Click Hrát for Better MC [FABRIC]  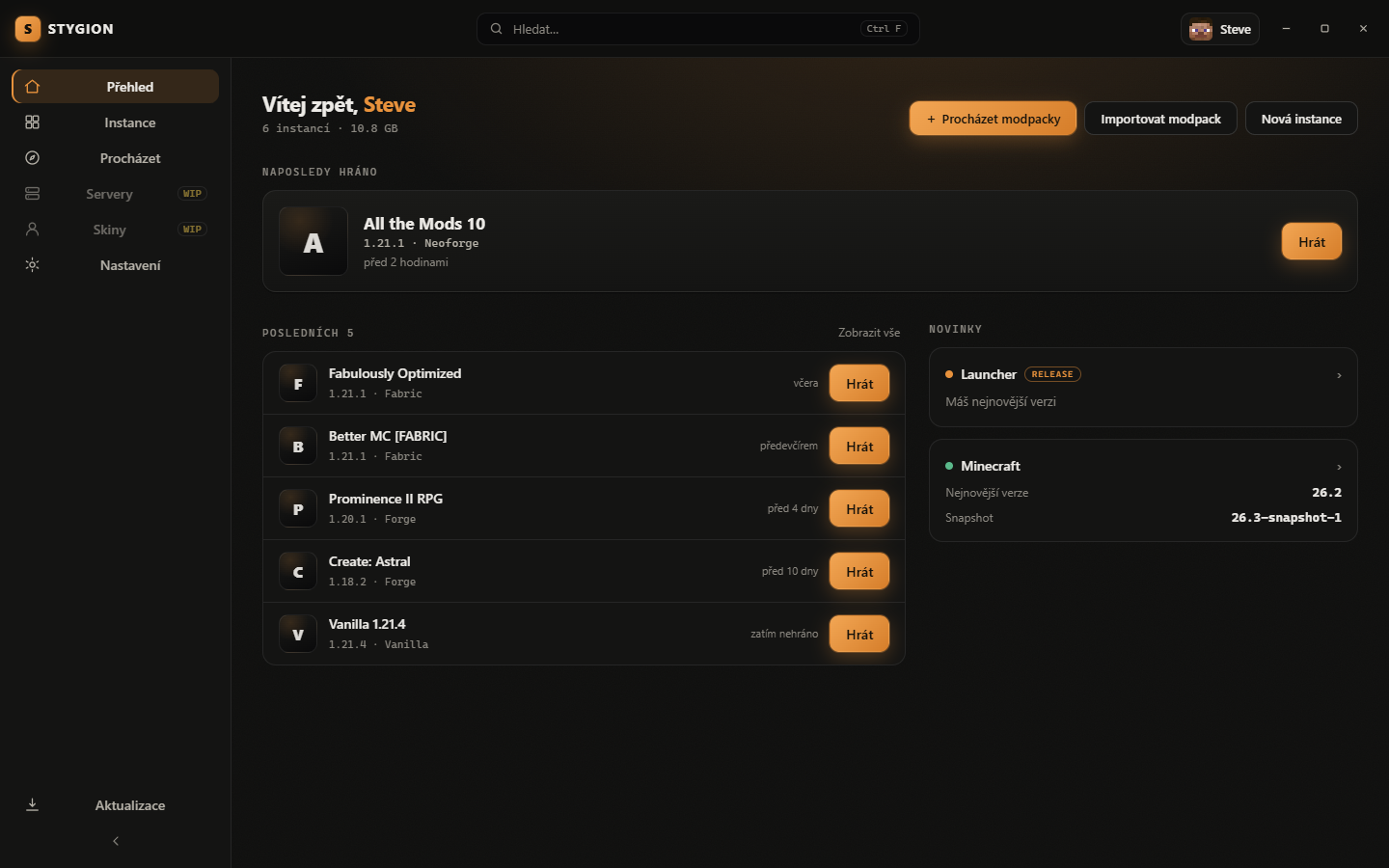859,447
